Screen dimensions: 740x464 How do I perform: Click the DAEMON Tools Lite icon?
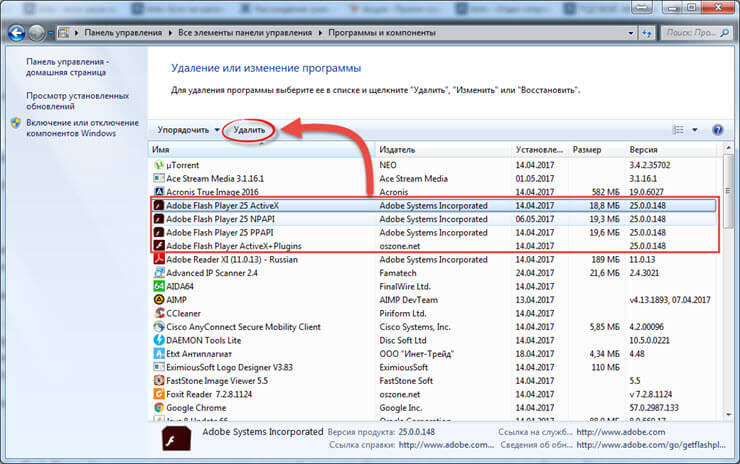tap(159, 340)
